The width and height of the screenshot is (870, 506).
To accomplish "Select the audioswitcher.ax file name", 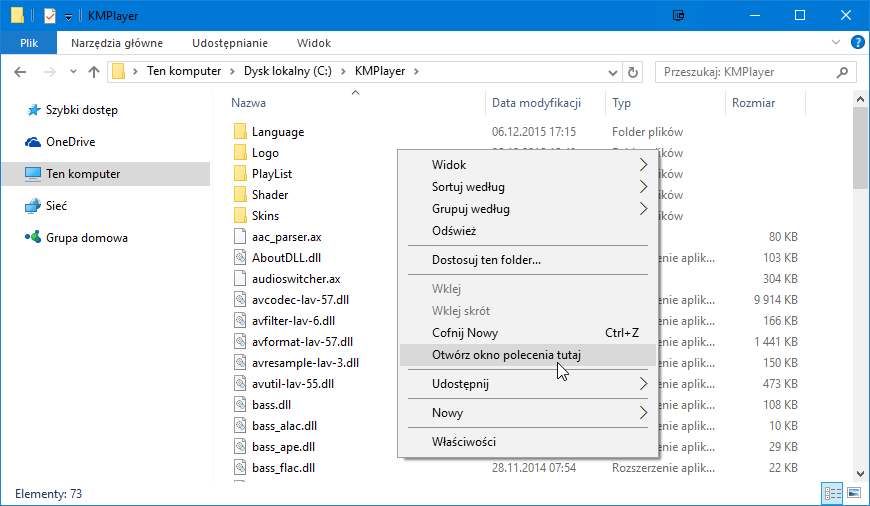I will click(x=296, y=279).
